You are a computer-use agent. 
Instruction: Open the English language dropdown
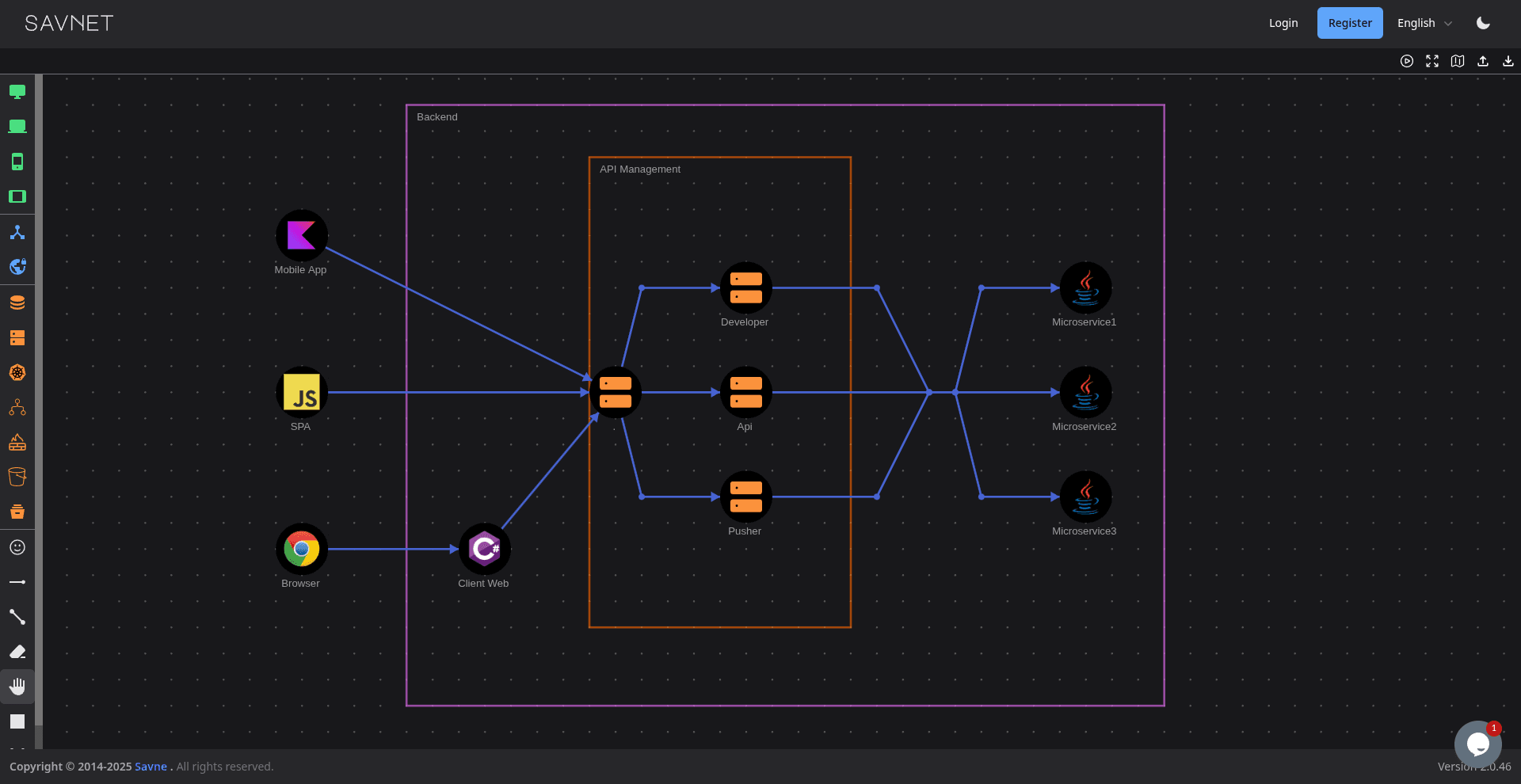[1423, 23]
